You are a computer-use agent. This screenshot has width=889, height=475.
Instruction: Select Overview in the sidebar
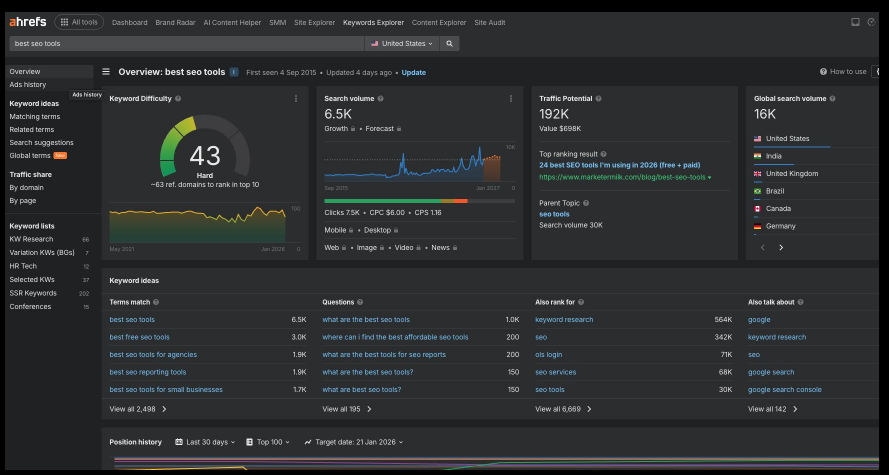(x=49, y=71)
